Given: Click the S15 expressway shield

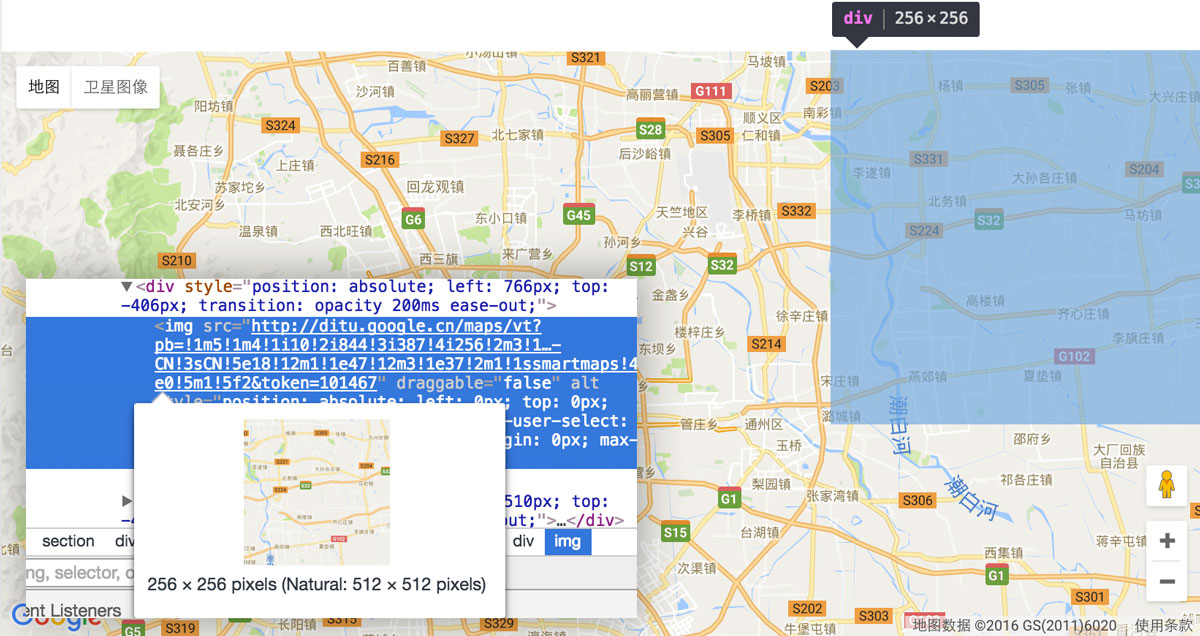Looking at the screenshot, I should 676,533.
